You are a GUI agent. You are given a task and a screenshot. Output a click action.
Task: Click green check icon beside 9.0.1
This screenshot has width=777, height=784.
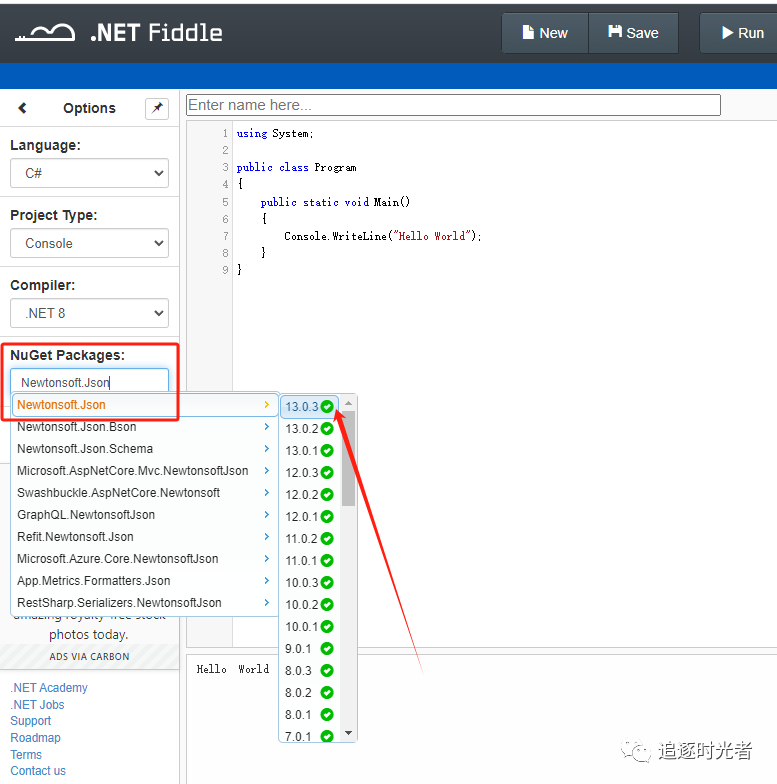[x=327, y=648]
